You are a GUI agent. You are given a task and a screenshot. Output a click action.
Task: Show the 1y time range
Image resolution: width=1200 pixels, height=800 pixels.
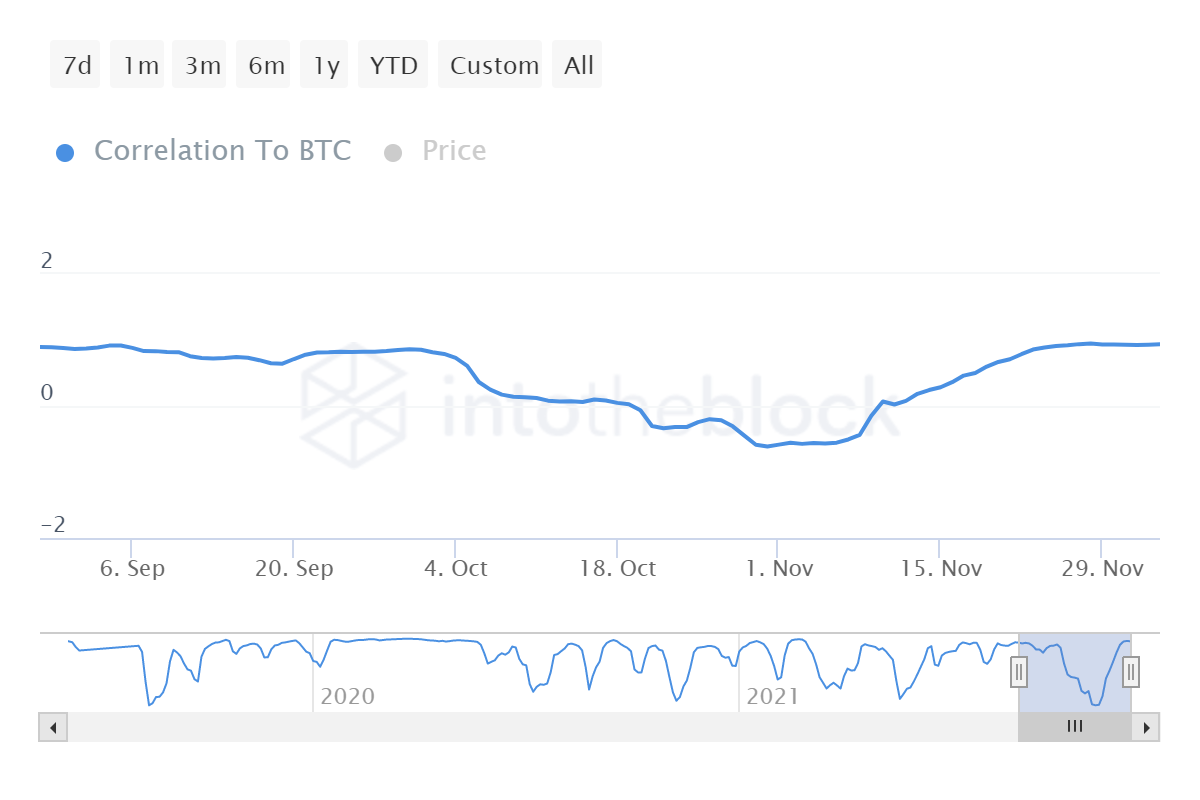pyautogui.click(x=325, y=65)
